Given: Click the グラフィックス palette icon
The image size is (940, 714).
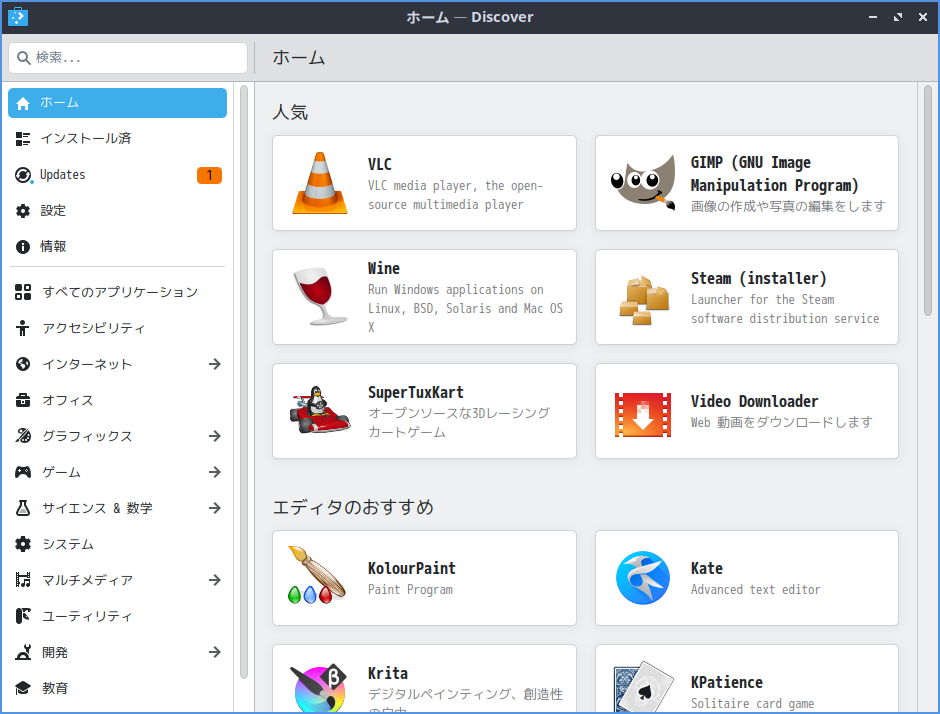Looking at the screenshot, I should point(23,436).
